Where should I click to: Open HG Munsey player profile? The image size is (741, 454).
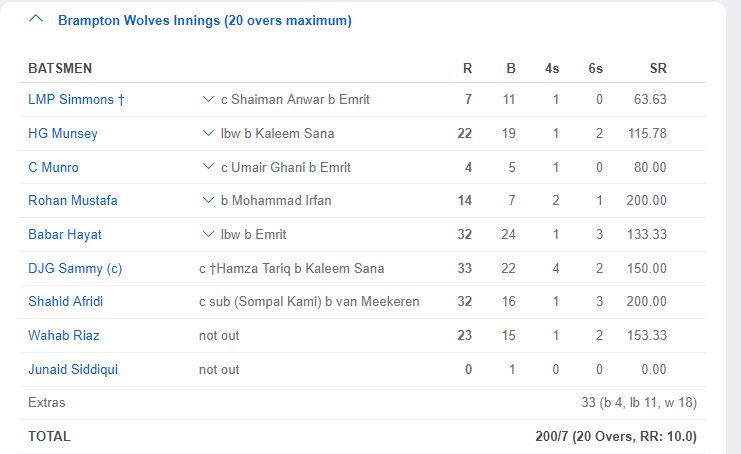pyautogui.click(x=63, y=134)
